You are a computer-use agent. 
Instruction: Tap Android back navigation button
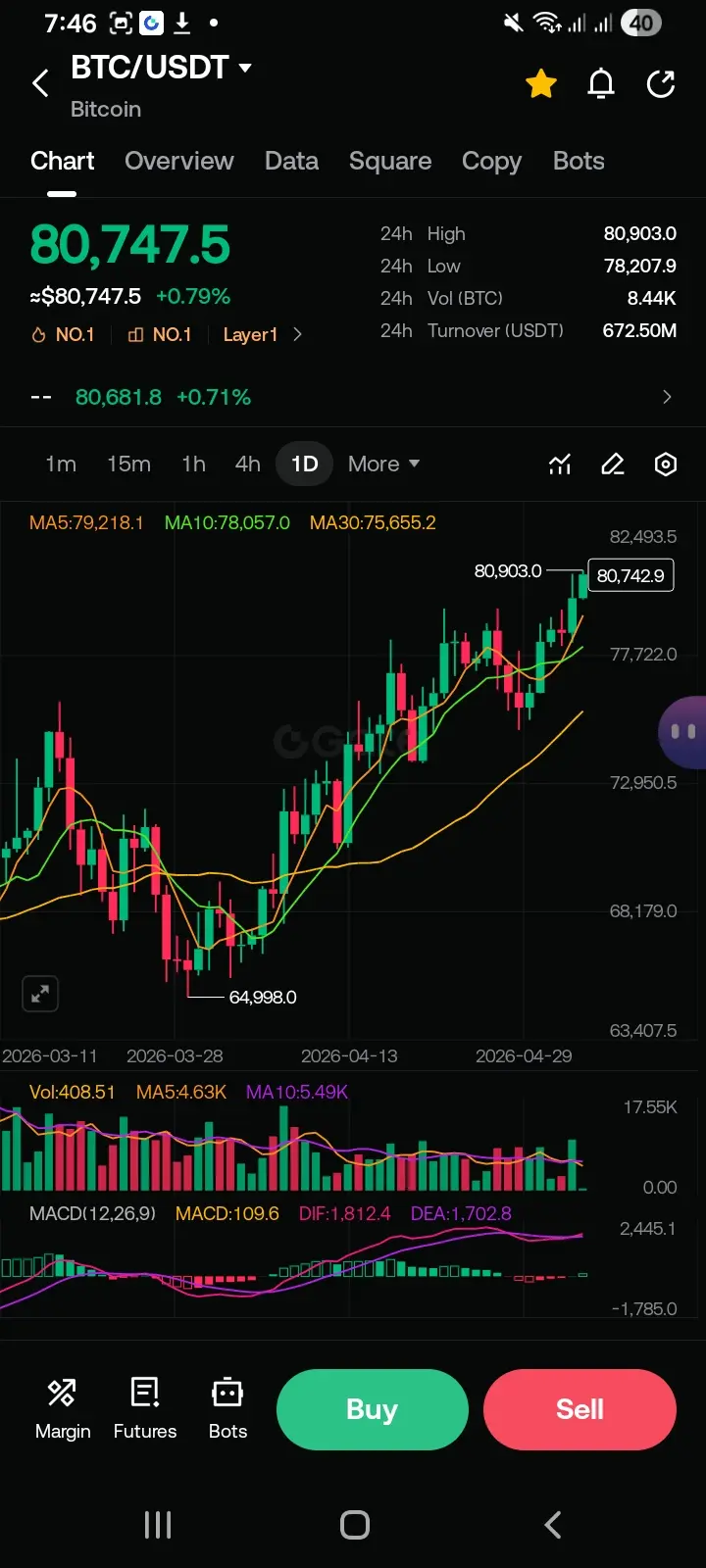553,1525
